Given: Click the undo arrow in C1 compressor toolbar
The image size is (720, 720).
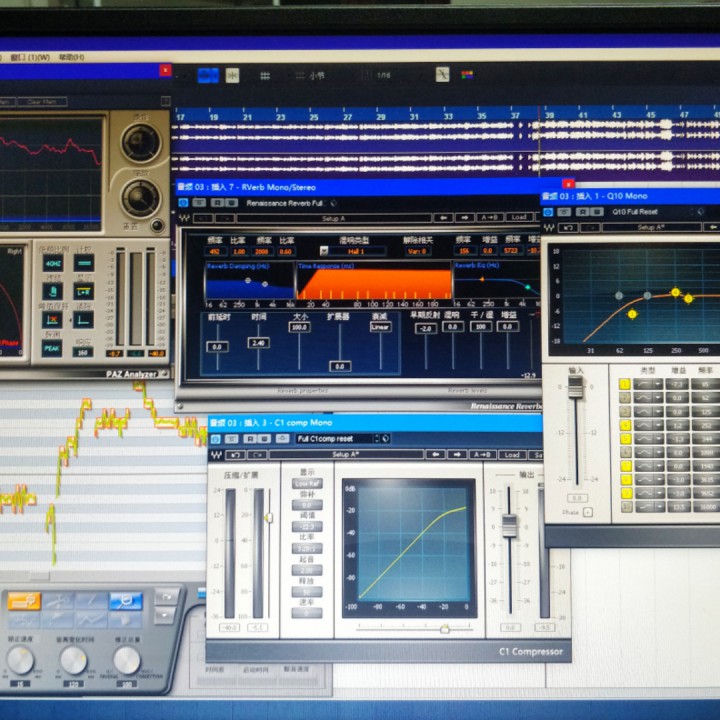Looking at the screenshot, I should click(237, 454).
